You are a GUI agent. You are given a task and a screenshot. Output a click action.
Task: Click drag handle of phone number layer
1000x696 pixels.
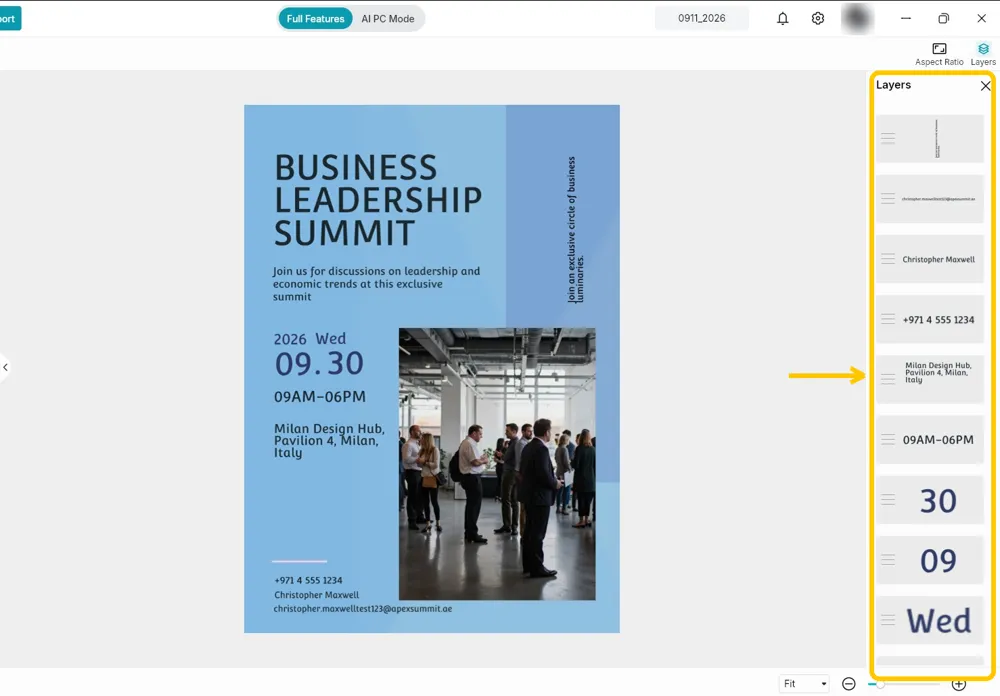coord(888,319)
